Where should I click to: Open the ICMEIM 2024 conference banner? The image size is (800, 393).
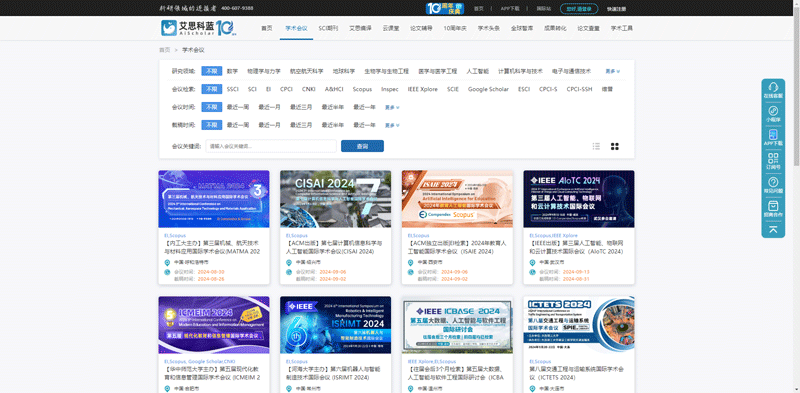(x=214, y=325)
